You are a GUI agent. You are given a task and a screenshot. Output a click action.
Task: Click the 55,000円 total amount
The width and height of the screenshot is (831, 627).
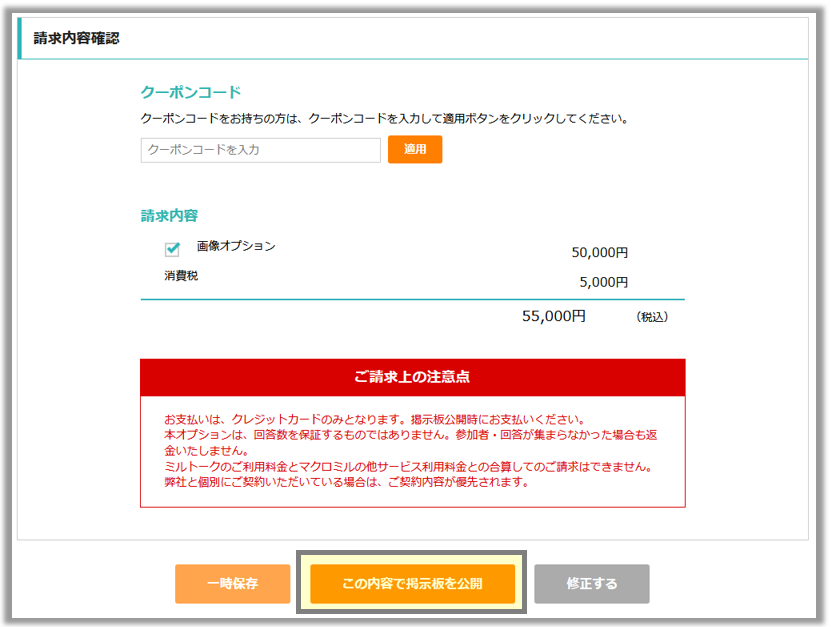pyautogui.click(x=553, y=316)
